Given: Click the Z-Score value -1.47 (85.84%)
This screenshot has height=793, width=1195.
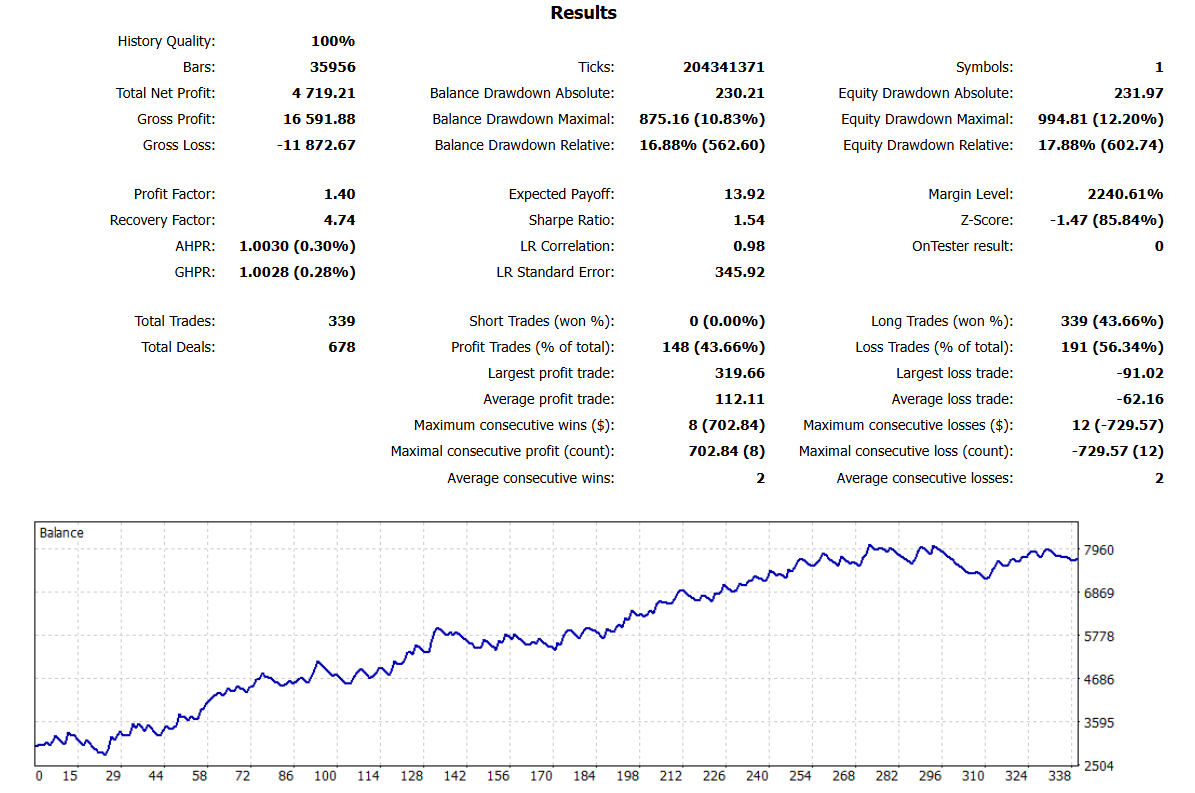Looking at the screenshot, I should (1106, 220).
